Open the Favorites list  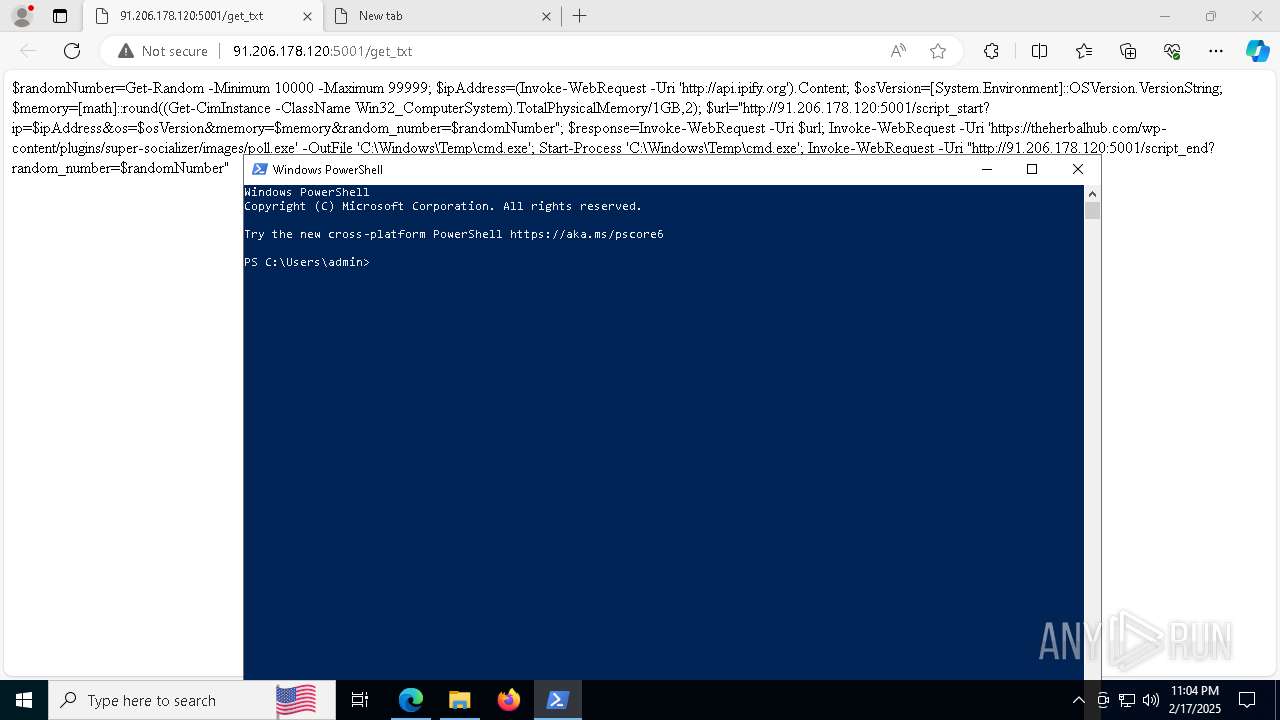(1084, 51)
